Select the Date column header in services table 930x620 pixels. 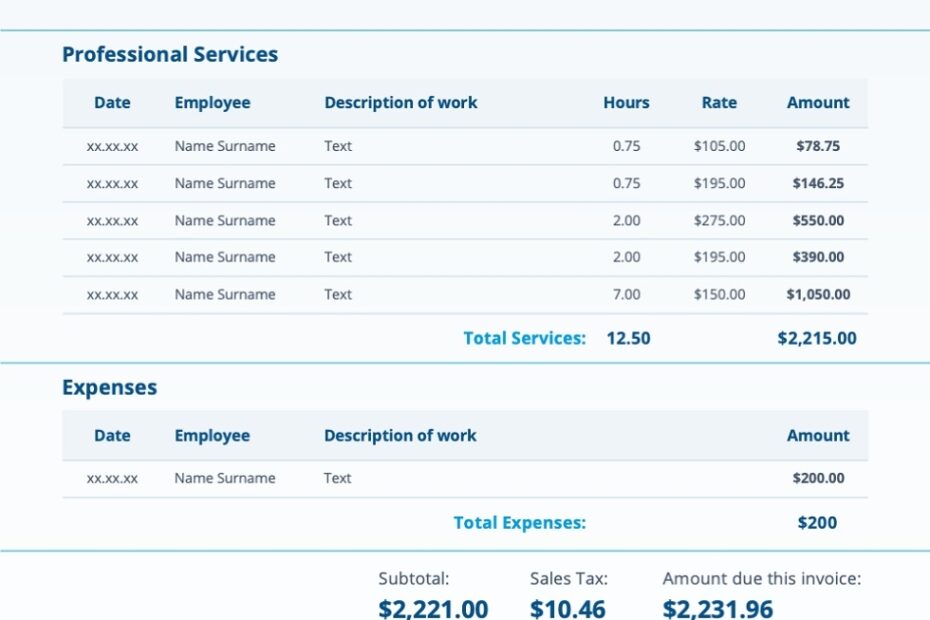click(111, 102)
